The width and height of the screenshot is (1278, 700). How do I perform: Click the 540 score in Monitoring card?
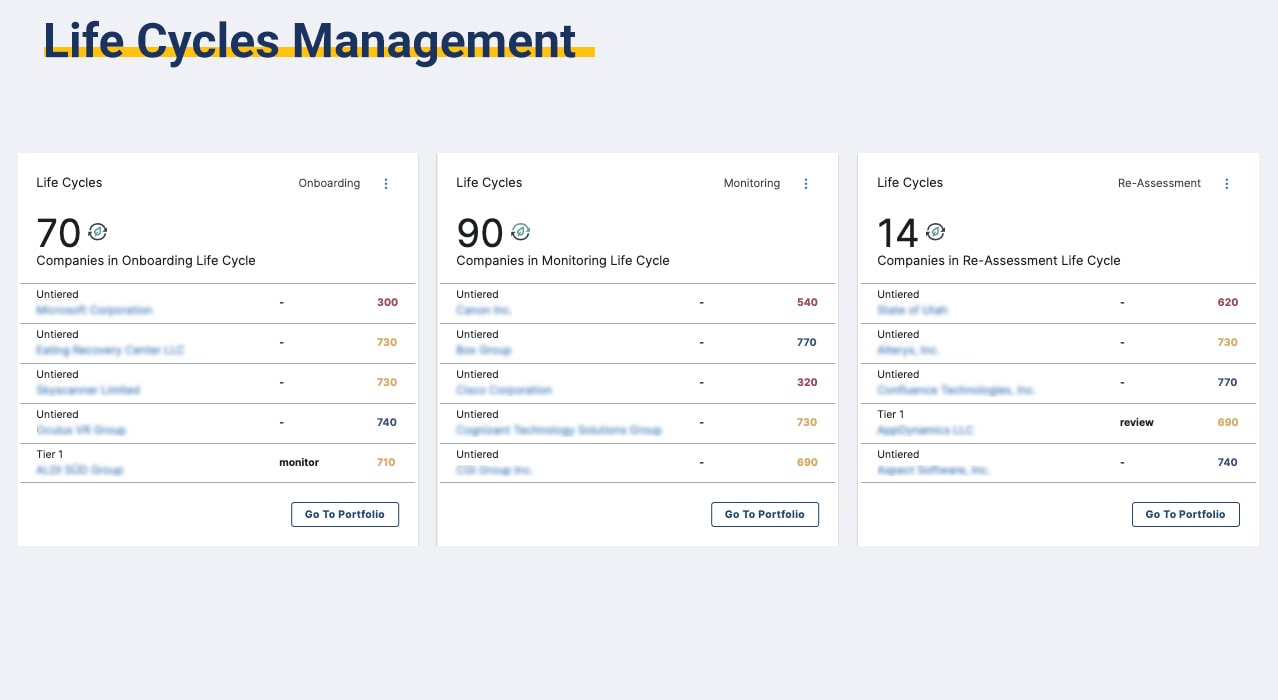pos(807,302)
